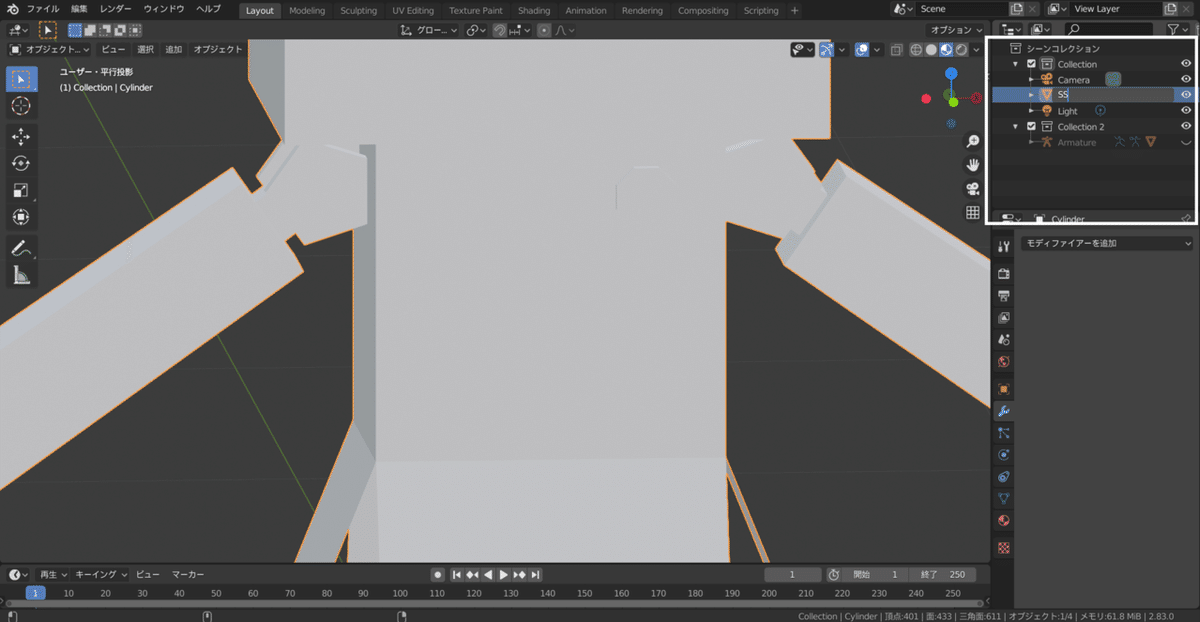
Task: Hide the Collection in the outliner via its eye
Action: [1186, 64]
